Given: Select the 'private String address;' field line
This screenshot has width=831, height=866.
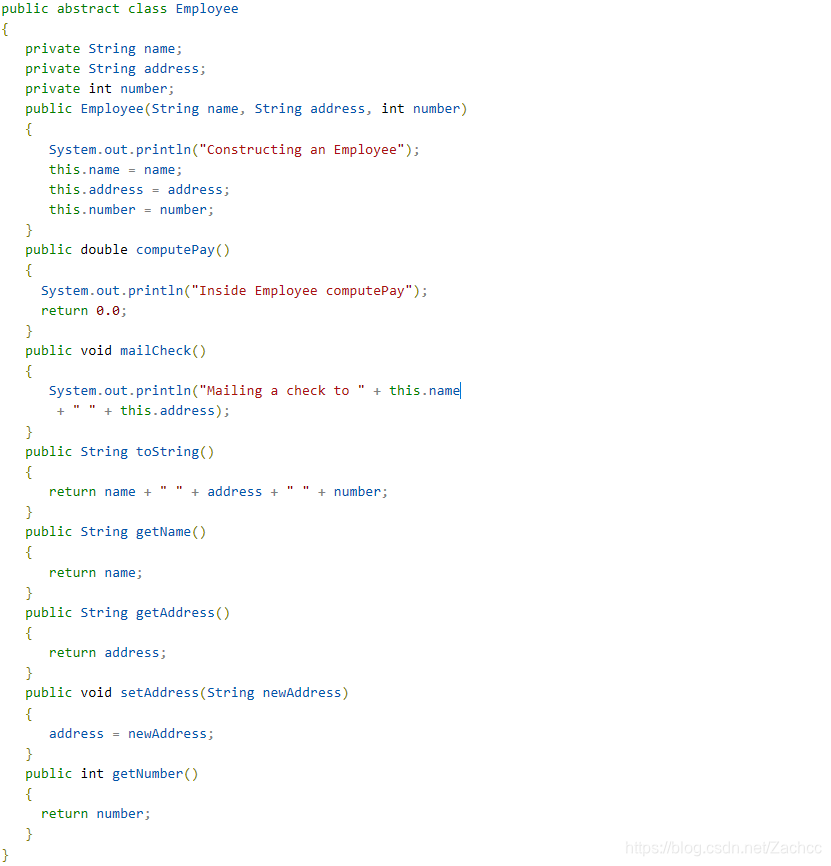Looking at the screenshot, I should coord(115,69).
